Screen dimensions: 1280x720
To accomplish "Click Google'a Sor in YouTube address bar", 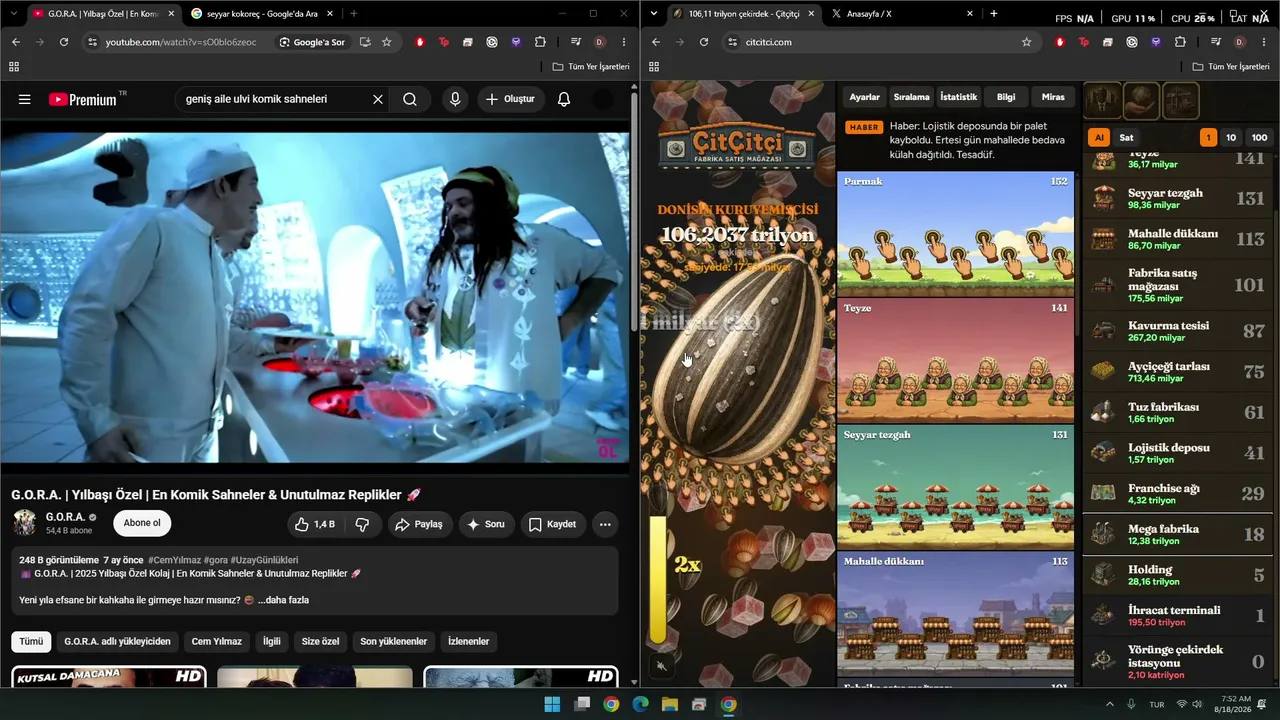I will (312, 42).
